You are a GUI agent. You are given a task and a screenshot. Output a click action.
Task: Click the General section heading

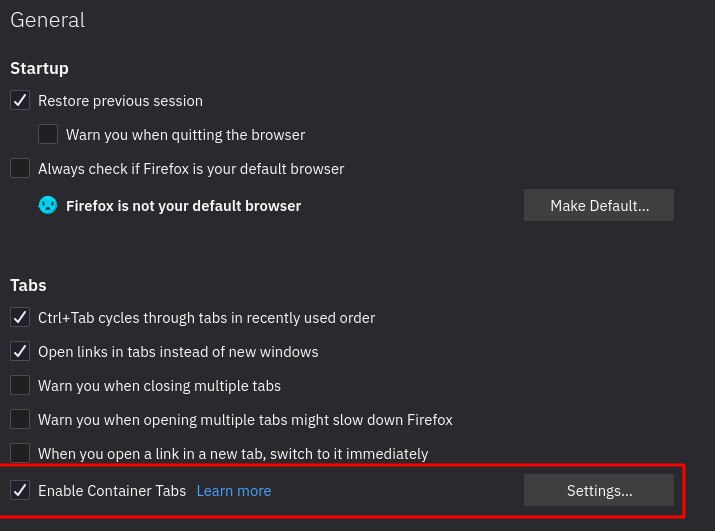click(47, 20)
